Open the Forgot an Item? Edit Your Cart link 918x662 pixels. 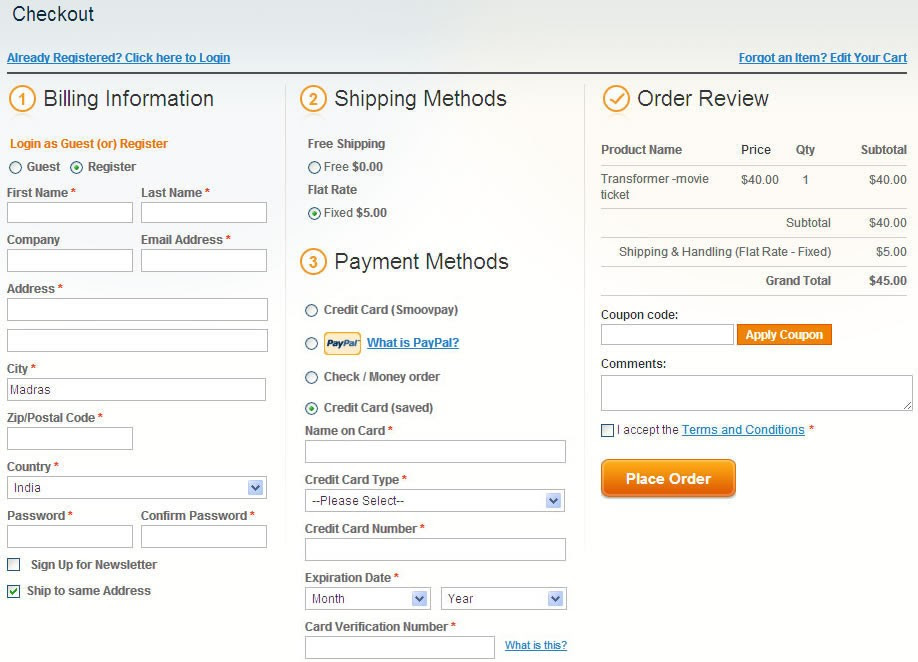pos(823,58)
